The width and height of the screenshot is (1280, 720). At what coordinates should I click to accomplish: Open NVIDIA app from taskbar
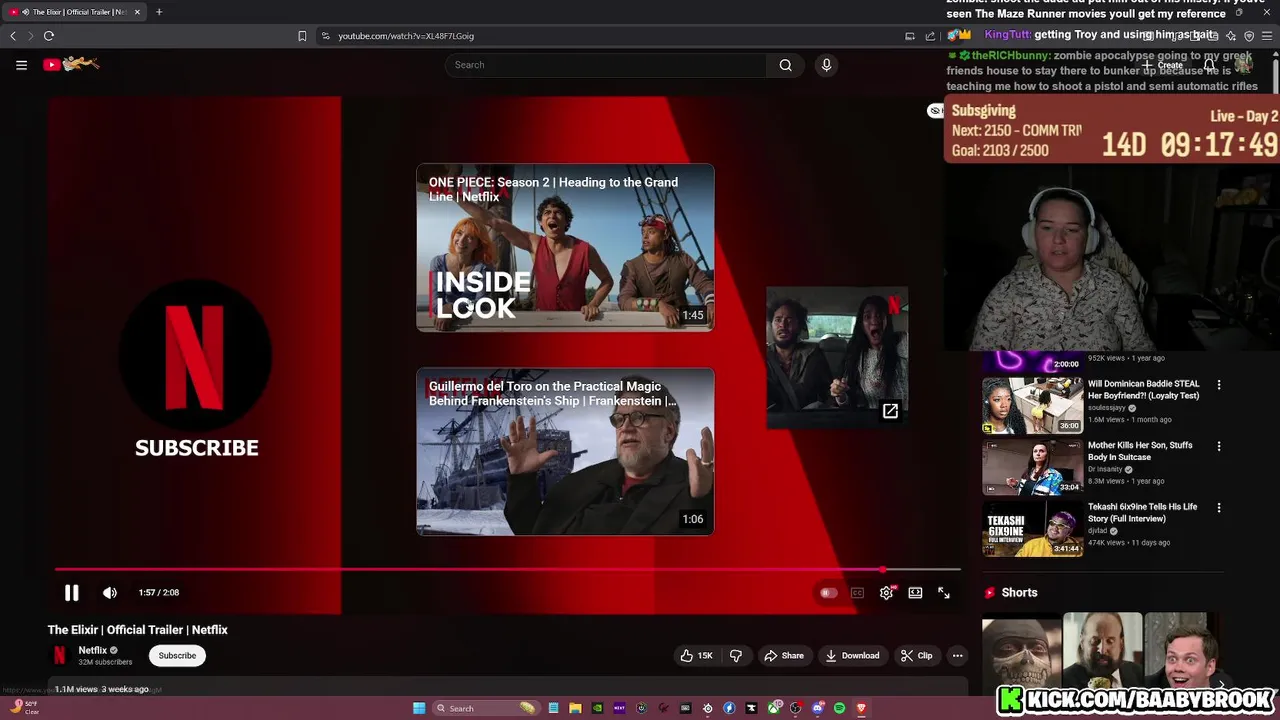pos(597,708)
